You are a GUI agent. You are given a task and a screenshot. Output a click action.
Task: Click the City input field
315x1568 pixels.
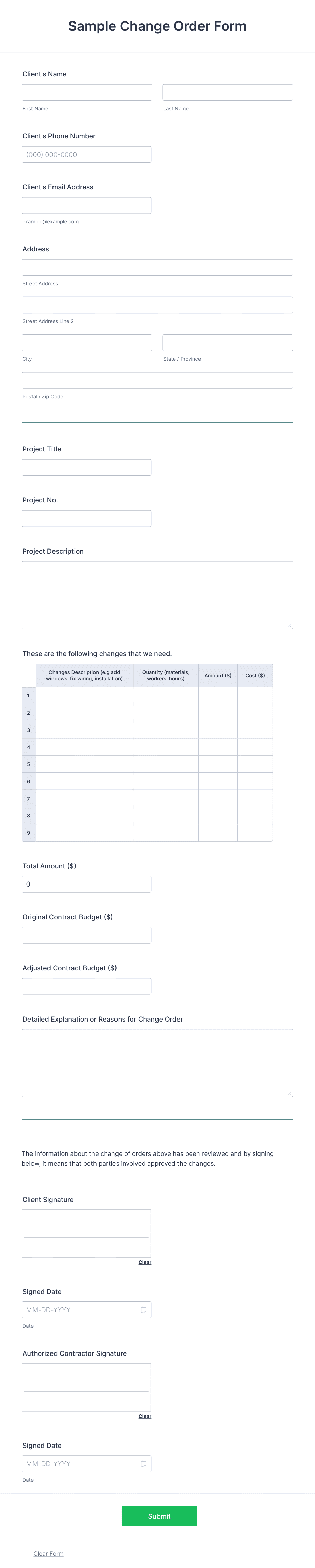[86, 342]
